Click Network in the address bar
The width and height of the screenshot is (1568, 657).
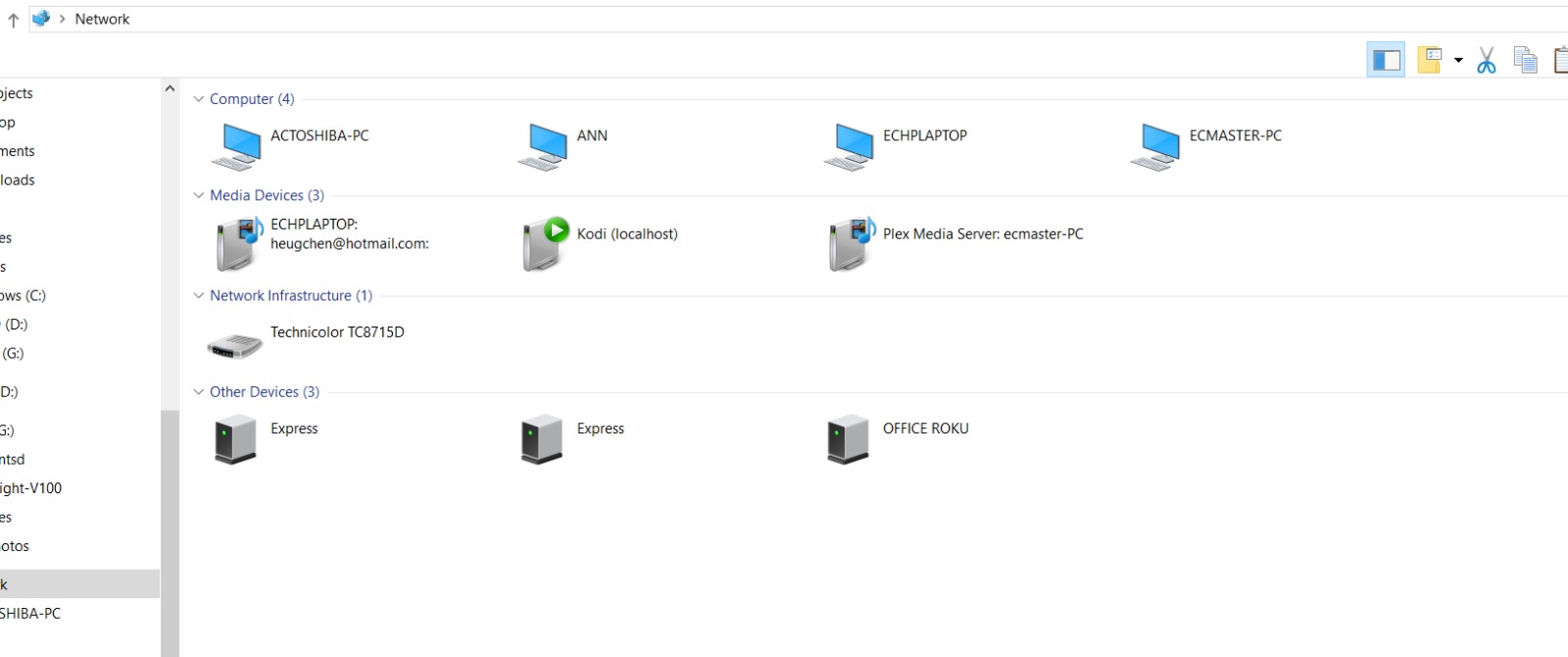click(102, 19)
